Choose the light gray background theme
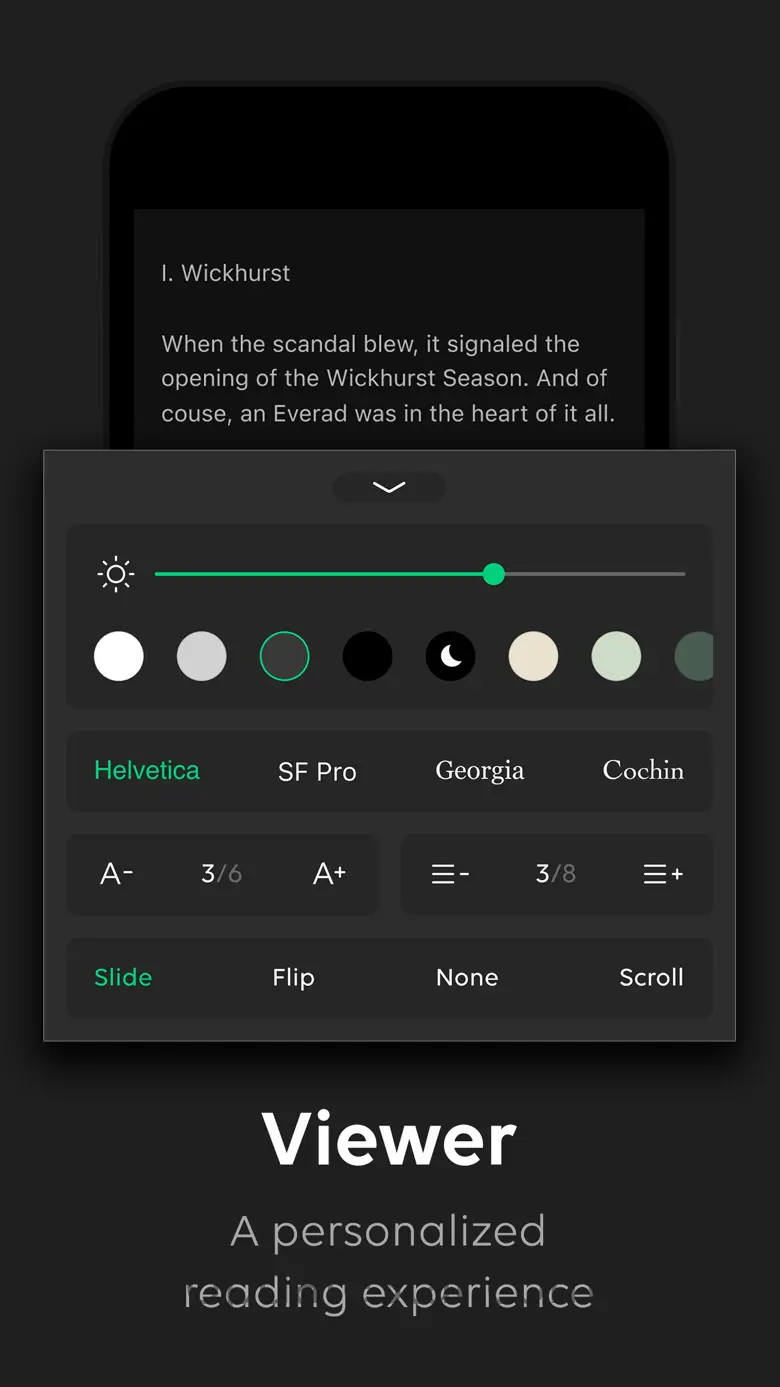 click(x=202, y=657)
